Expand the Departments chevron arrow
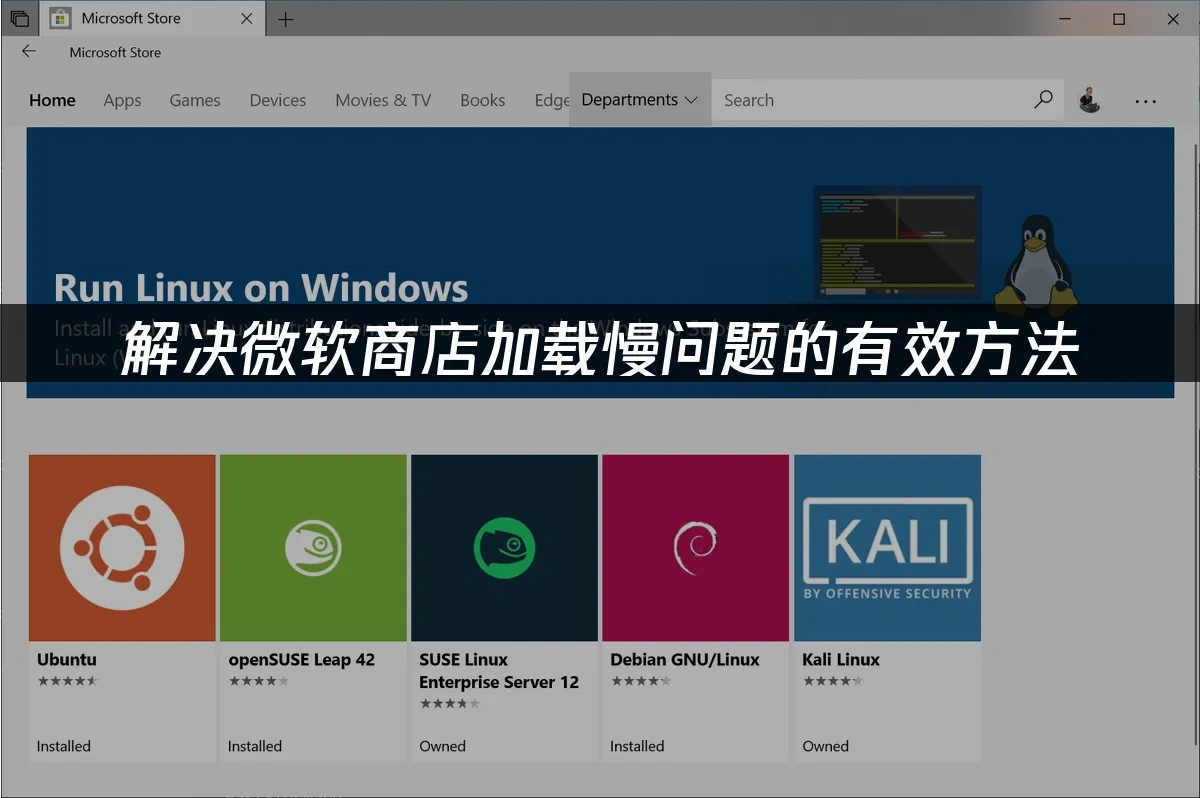The width and height of the screenshot is (1200, 798). pos(691,100)
